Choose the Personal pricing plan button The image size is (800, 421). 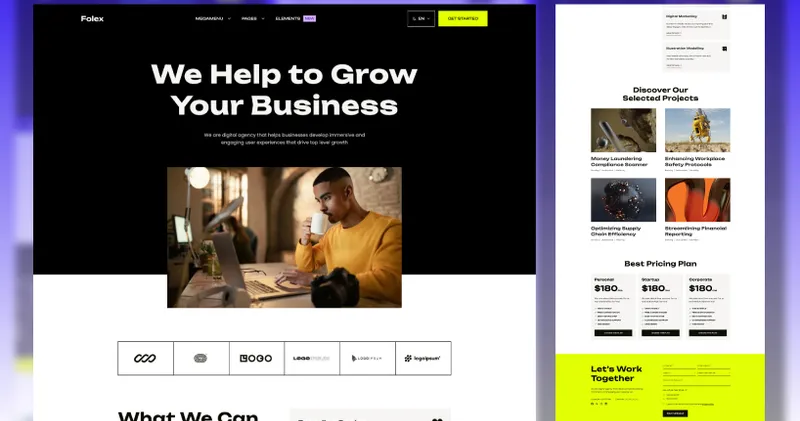[x=613, y=333]
